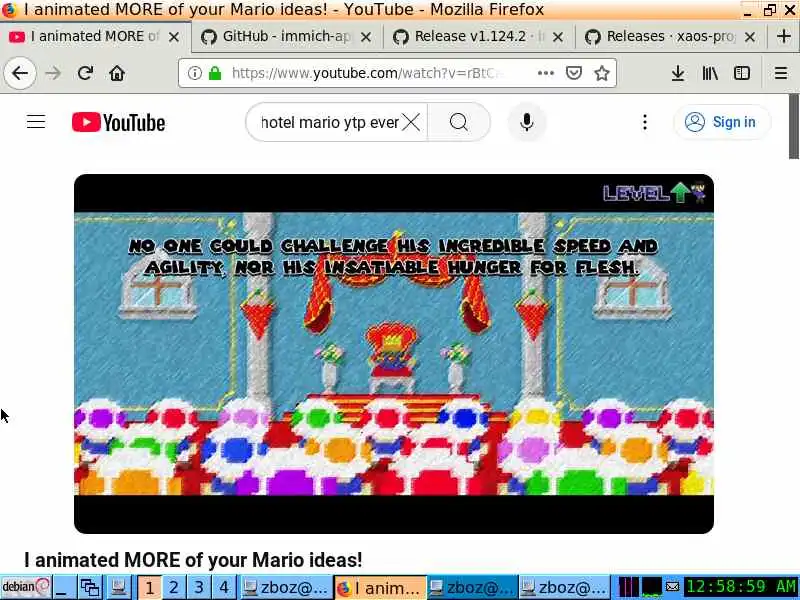Save page to Pocket
The height and width of the screenshot is (600, 800).
574,73
